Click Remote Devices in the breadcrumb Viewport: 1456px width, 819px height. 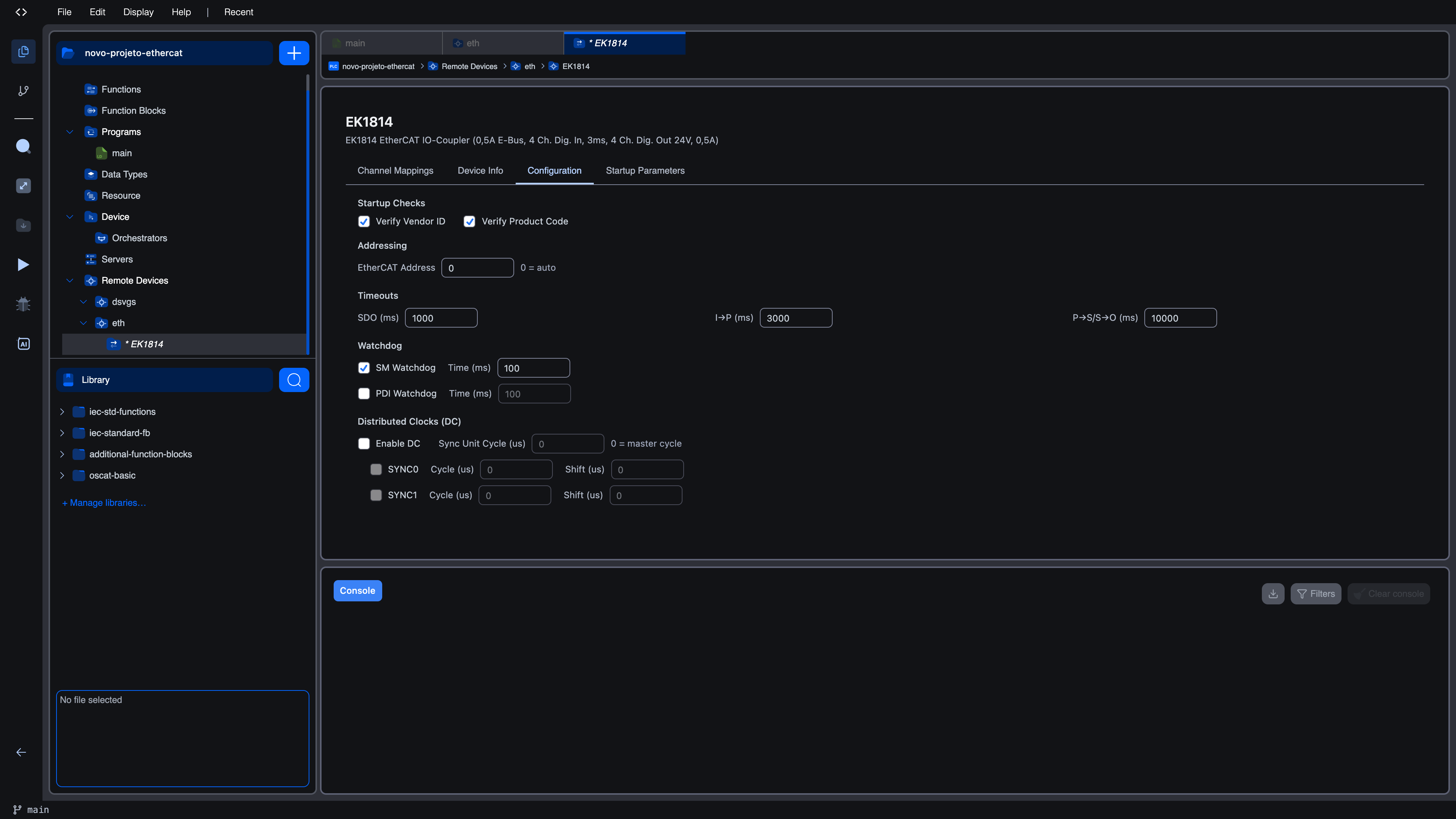click(x=469, y=66)
